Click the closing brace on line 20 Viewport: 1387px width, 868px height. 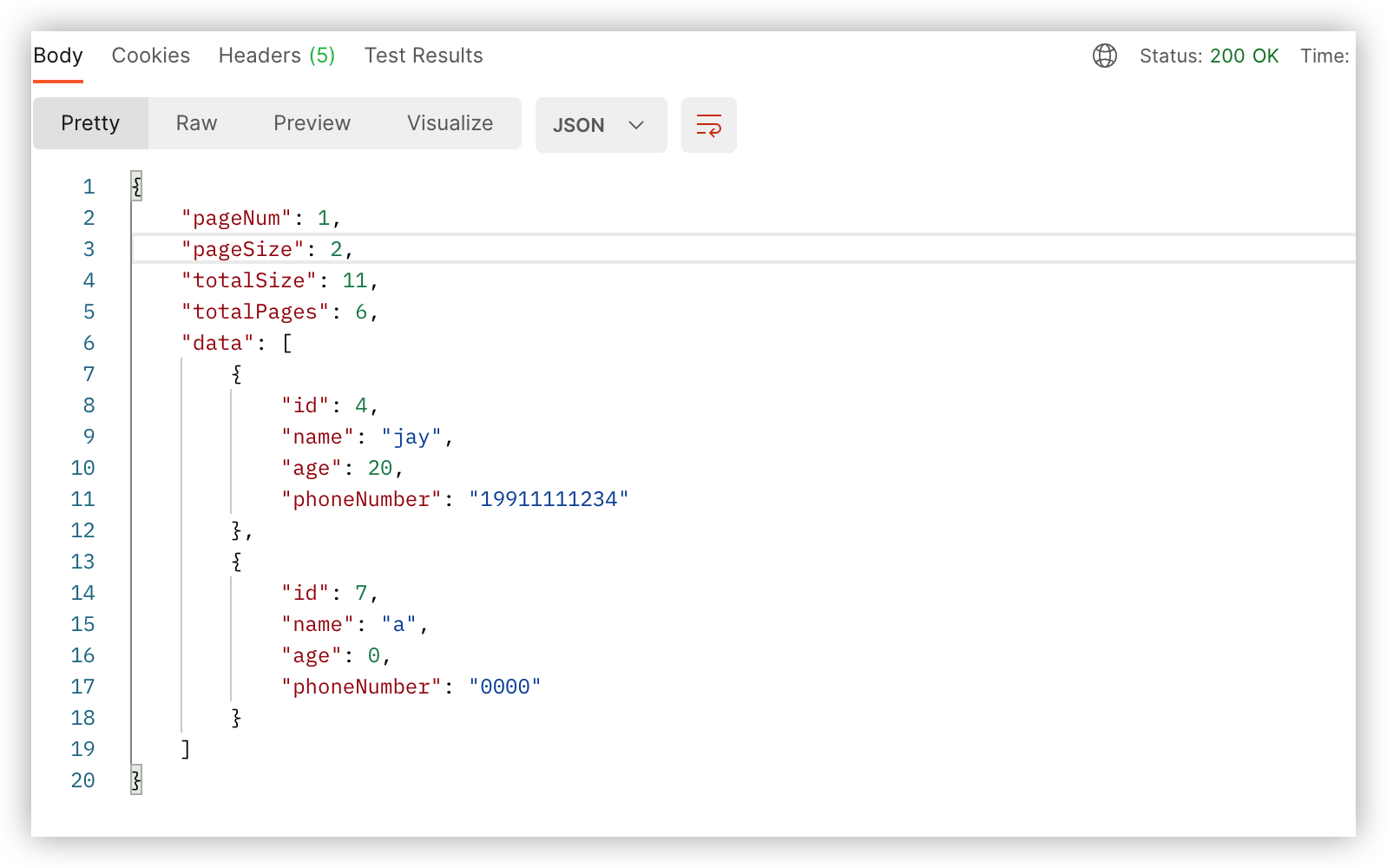coord(136,779)
